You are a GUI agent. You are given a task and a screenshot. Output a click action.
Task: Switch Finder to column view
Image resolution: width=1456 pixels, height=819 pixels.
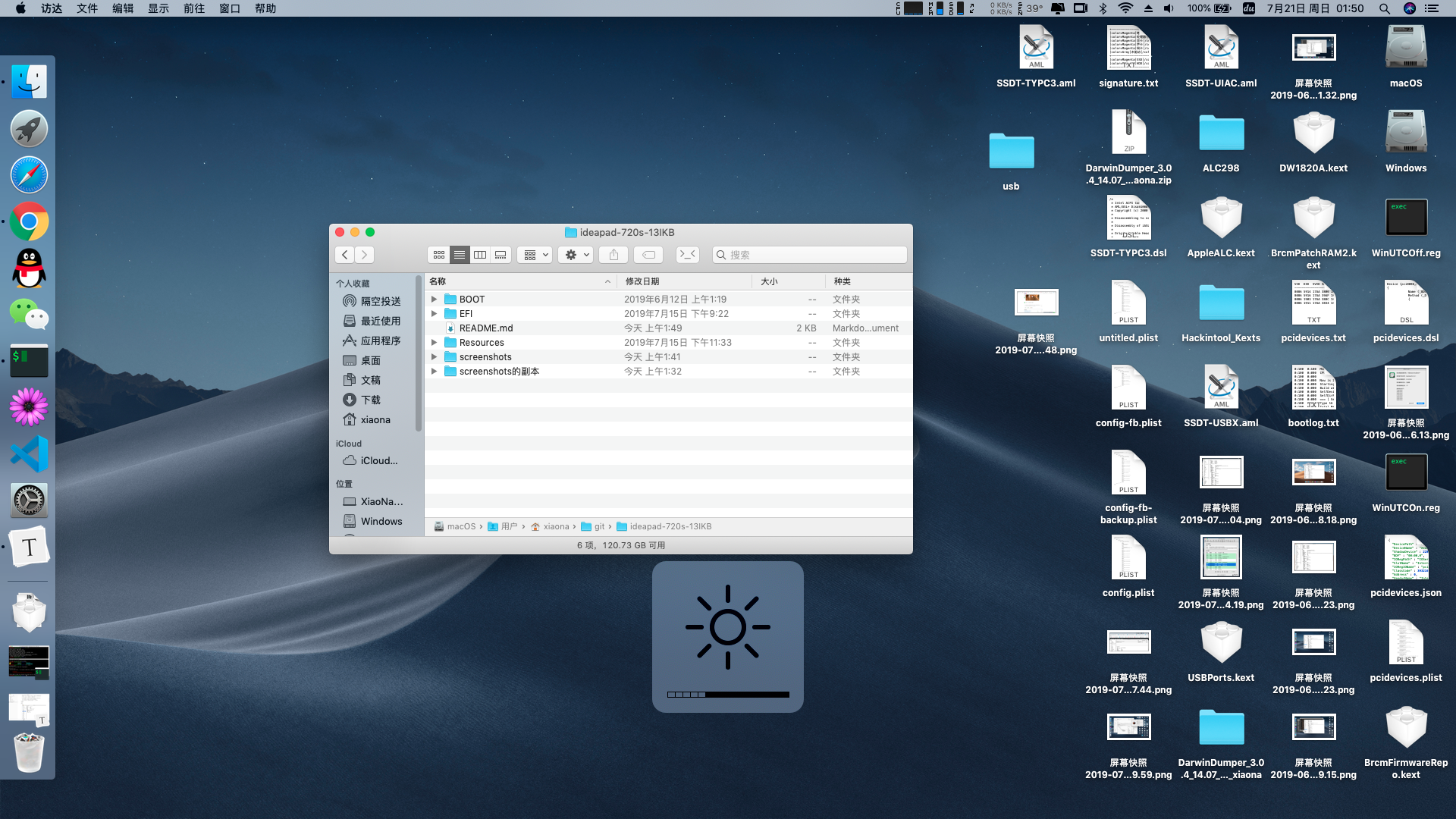(480, 255)
